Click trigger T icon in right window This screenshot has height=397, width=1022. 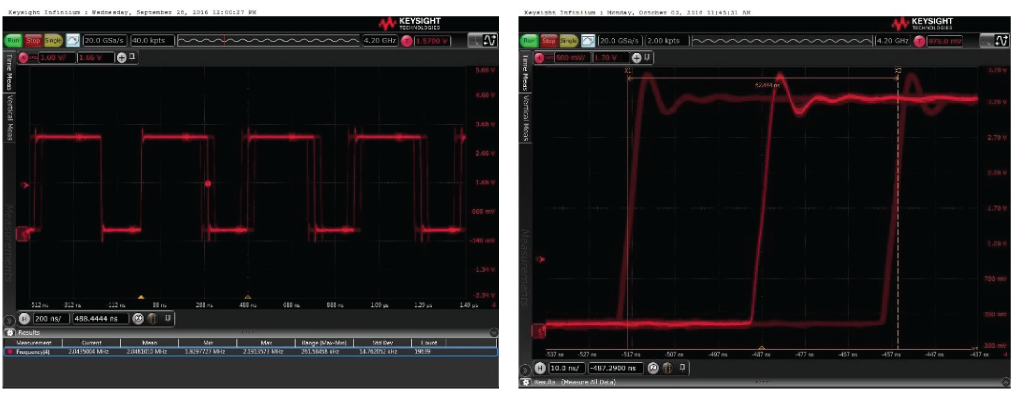point(920,40)
